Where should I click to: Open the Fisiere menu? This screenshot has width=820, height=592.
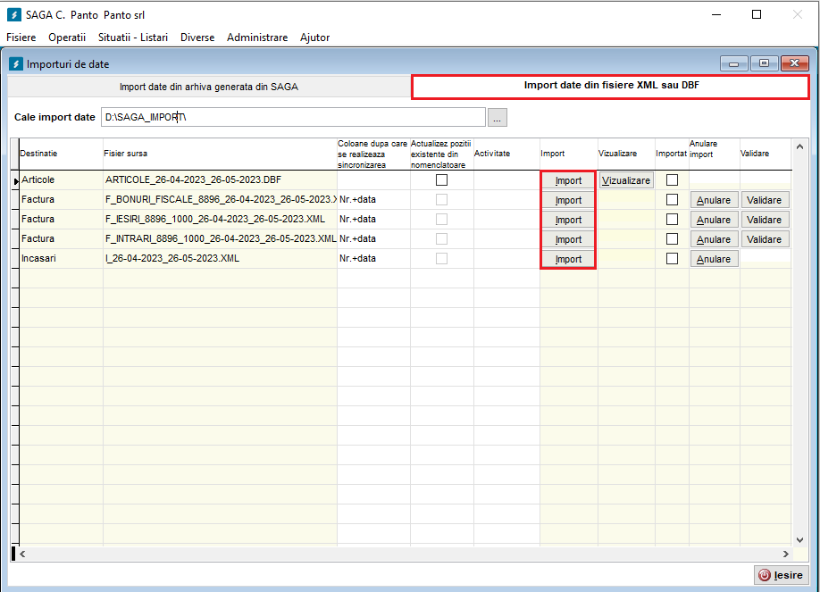(x=21, y=37)
